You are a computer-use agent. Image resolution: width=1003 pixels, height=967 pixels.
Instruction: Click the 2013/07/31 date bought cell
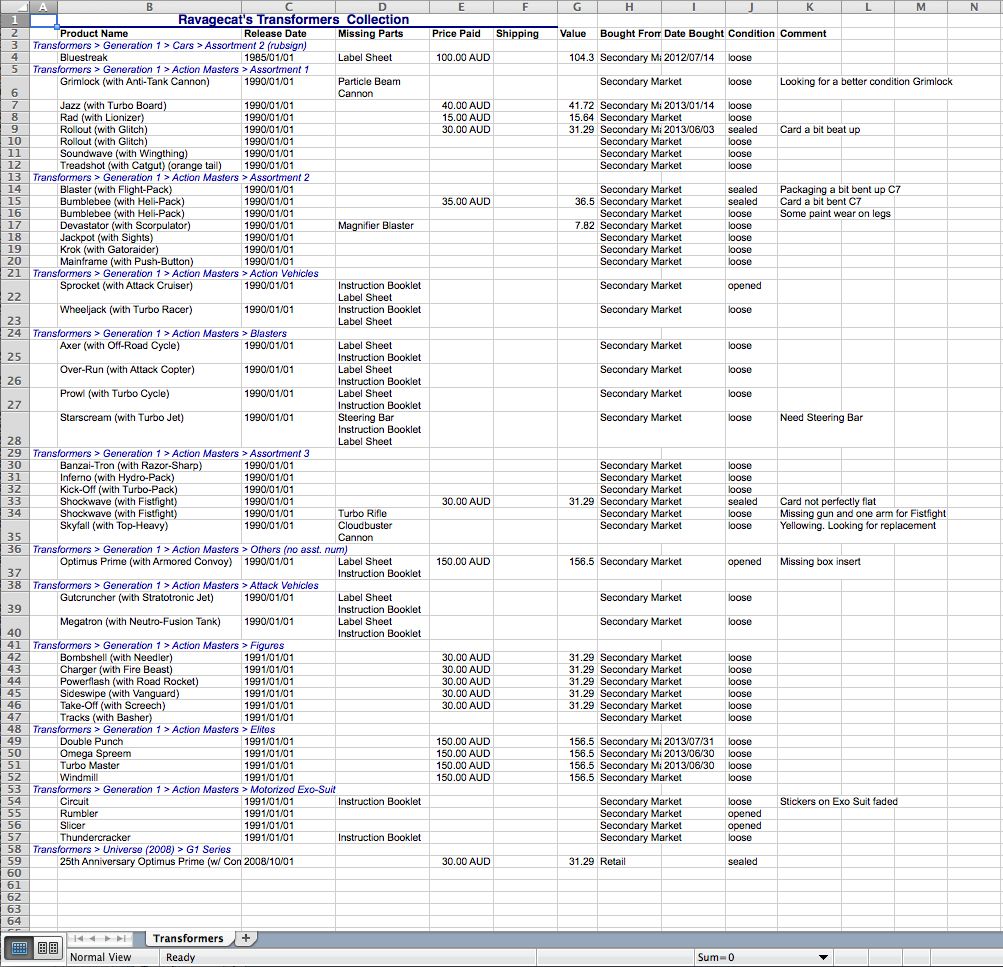[x=693, y=741]
